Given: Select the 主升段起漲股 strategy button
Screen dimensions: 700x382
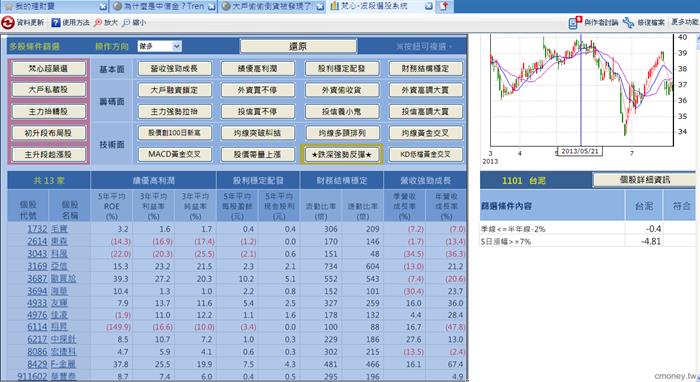Looking at the screenshot, I should (48, 154).
